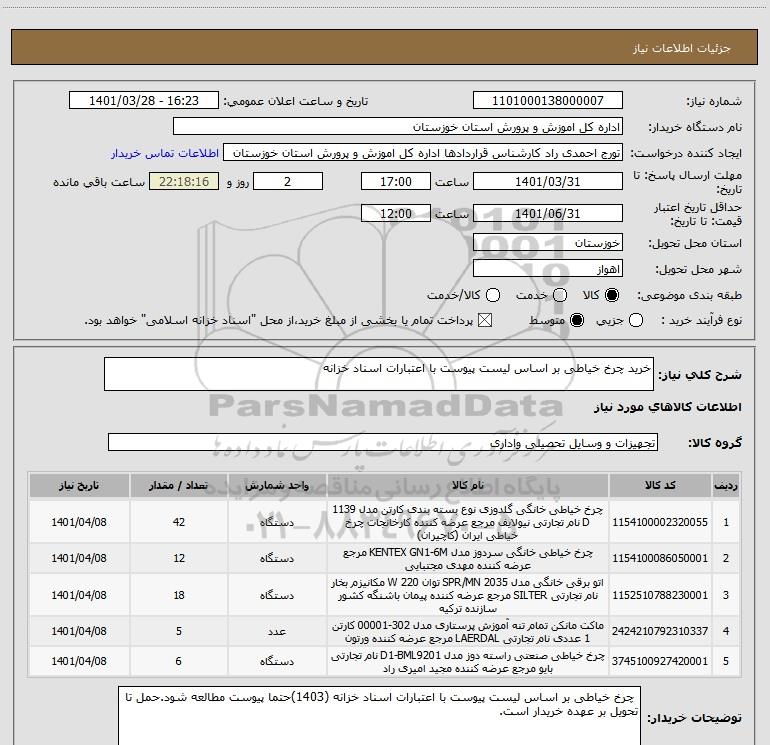
Task: Click the announcement date field 1401/03/28 - 16:23
Action: coord(144,101)
